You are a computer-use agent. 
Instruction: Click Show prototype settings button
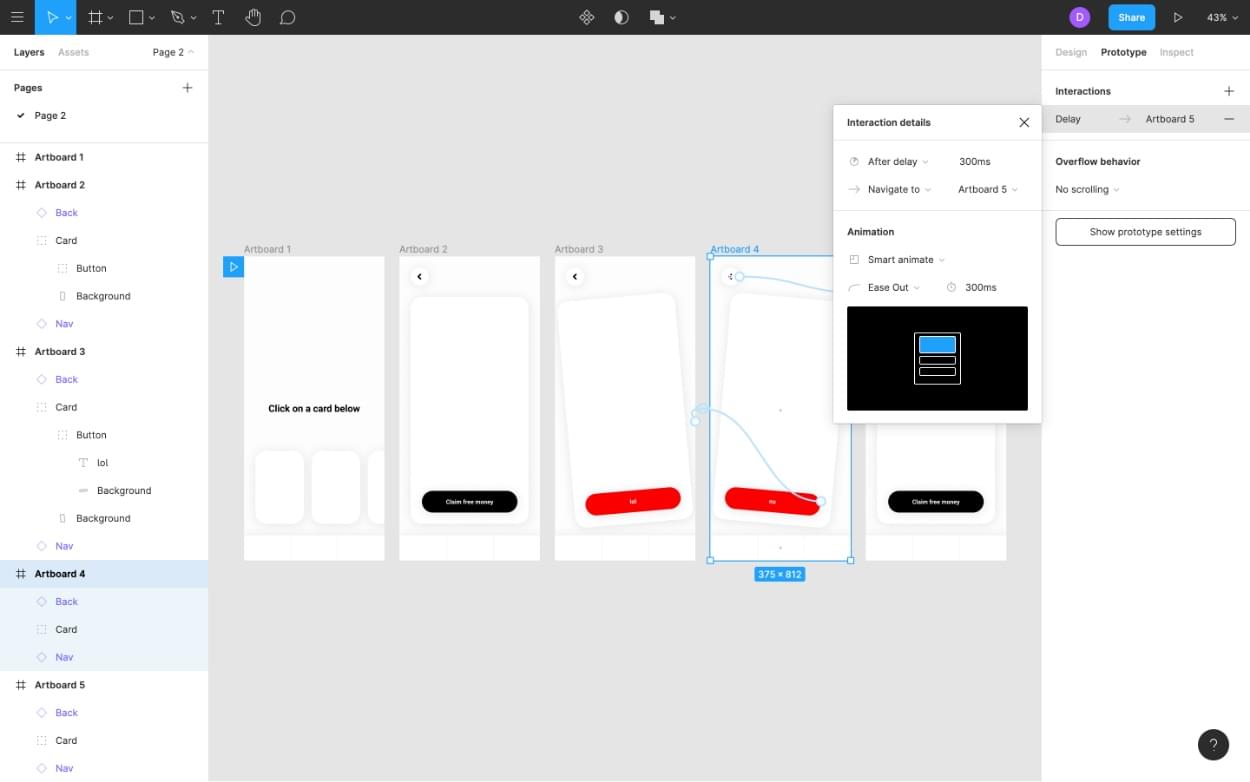[x=1145, y=232]
